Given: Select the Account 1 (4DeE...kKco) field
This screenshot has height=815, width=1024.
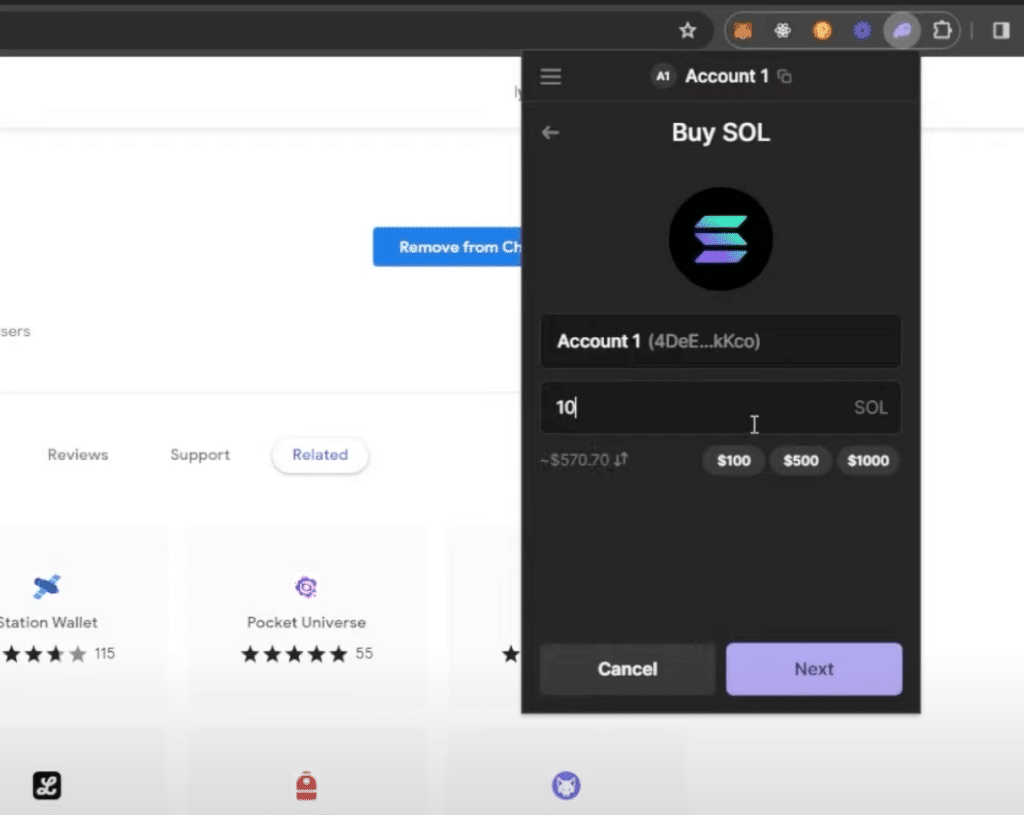Looking at the screenshot, I should tap(720, 341).
